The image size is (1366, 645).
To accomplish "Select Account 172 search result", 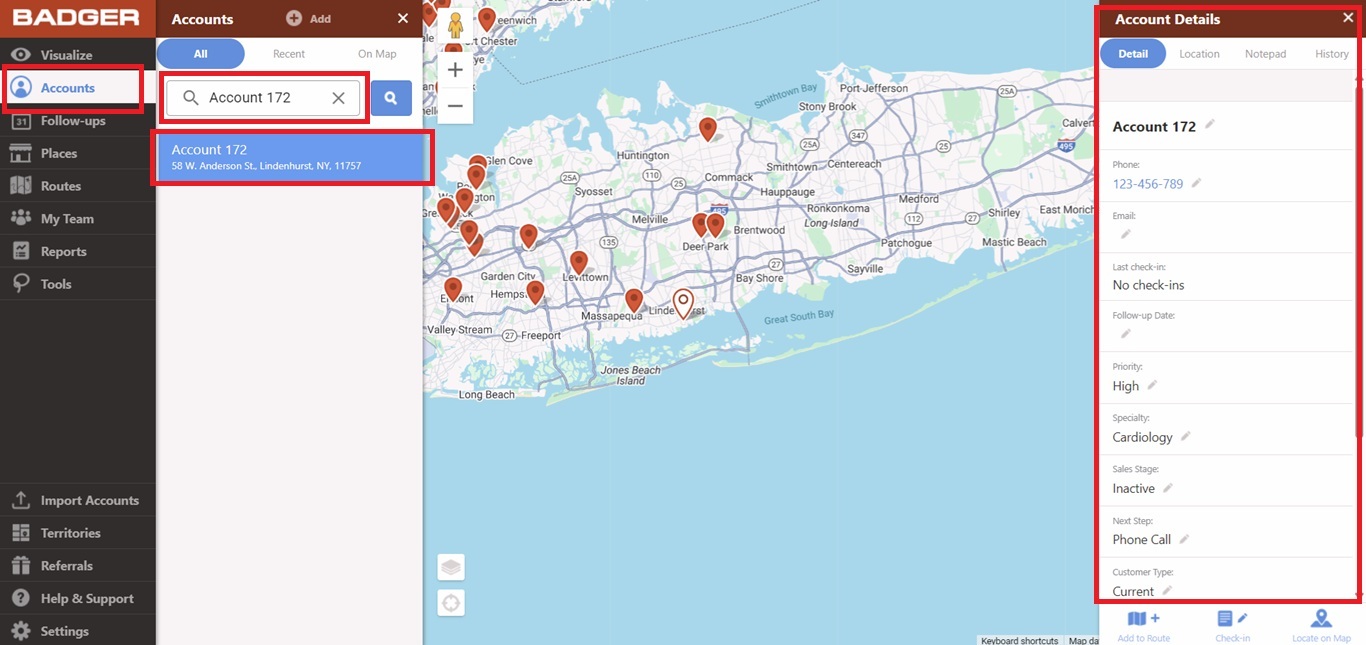I will 292,157.
